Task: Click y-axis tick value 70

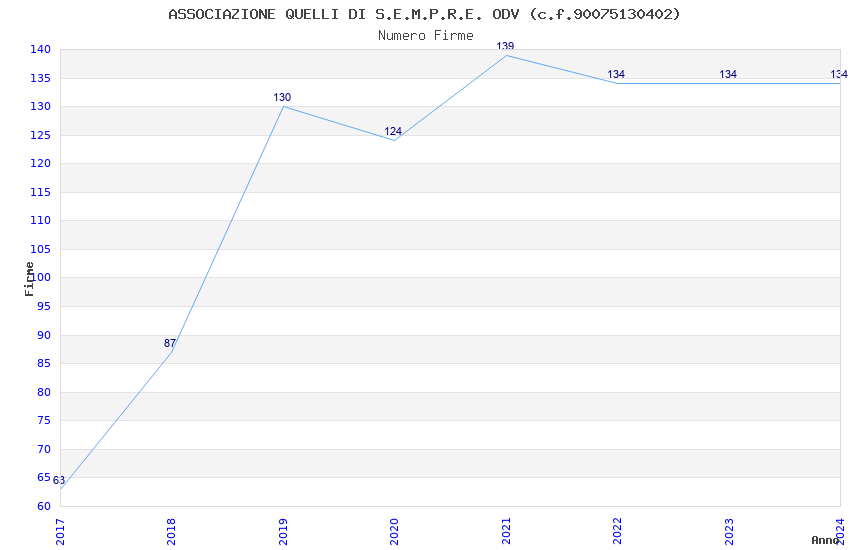Action: pyautogui.click(x=44, y=449)
